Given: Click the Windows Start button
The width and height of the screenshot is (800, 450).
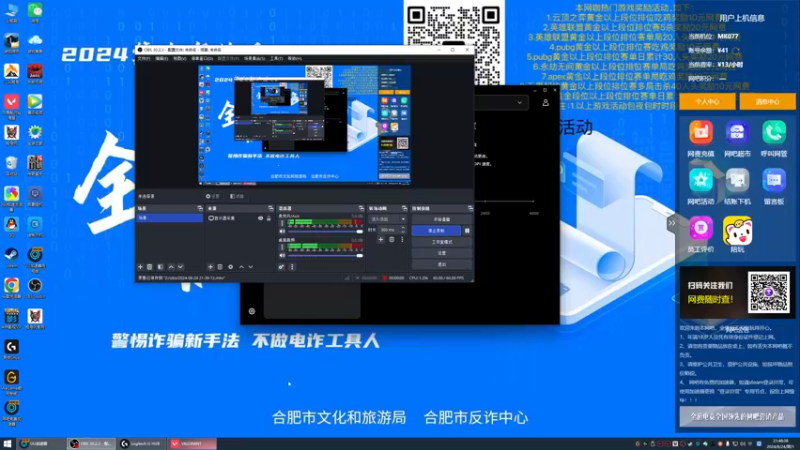Looking at the screenshot, I should (x=7, y=444).
